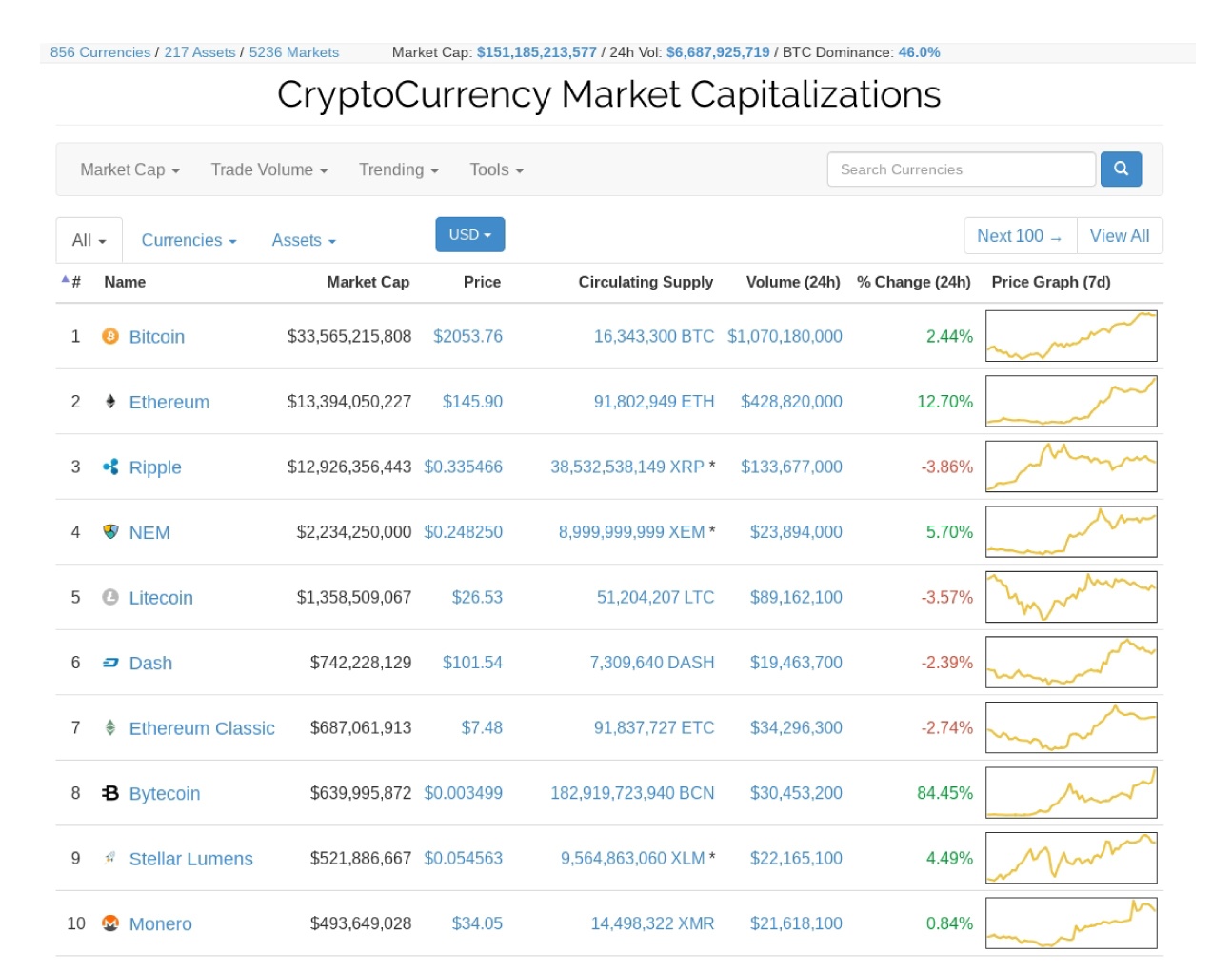Viewport: 1232px width, 973px height.
Task: Click 24h volume value $6,687,925,719
Action: click(x=718, y=52)
